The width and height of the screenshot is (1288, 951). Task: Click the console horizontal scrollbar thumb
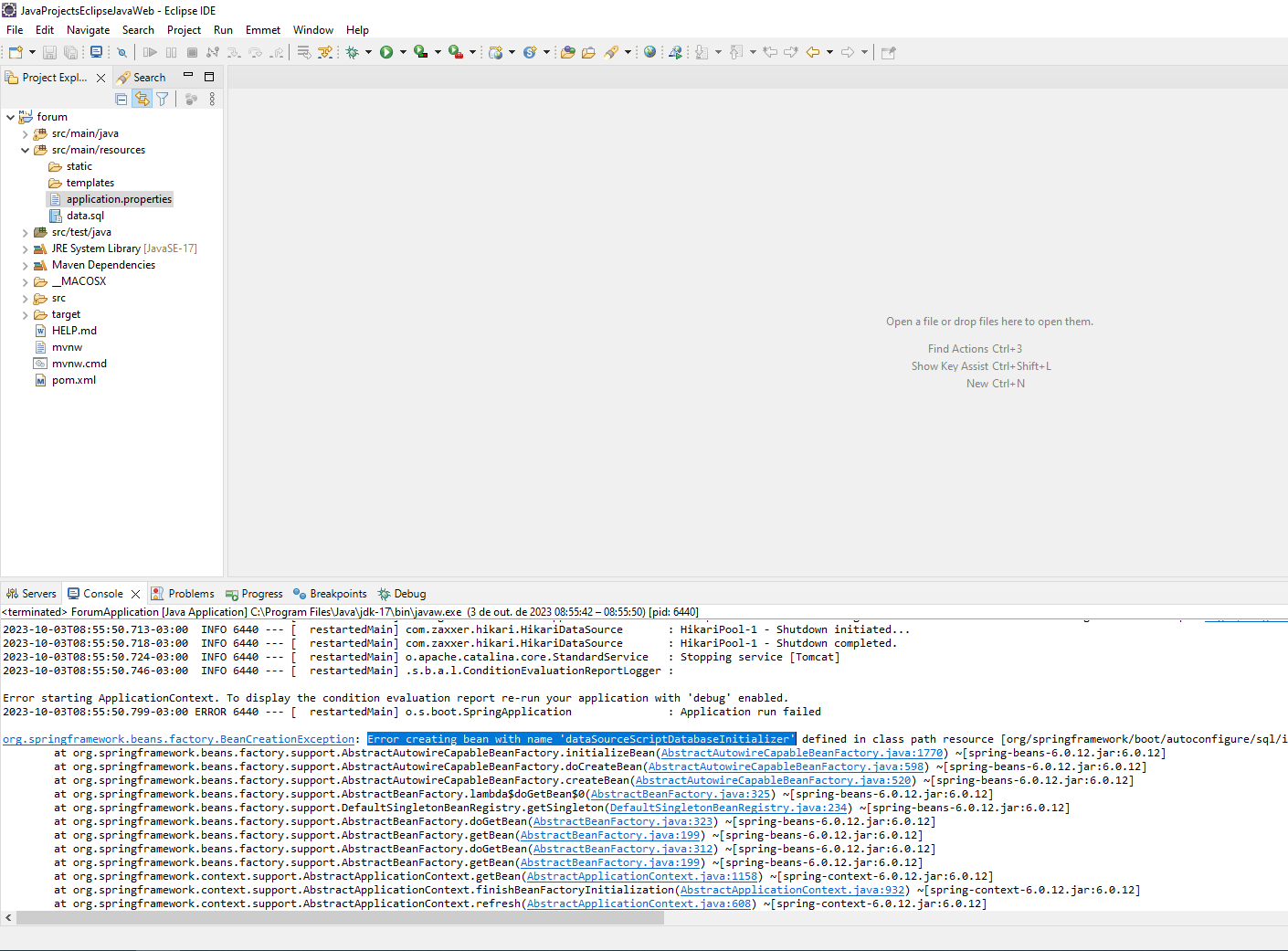[x=340, y=917]
